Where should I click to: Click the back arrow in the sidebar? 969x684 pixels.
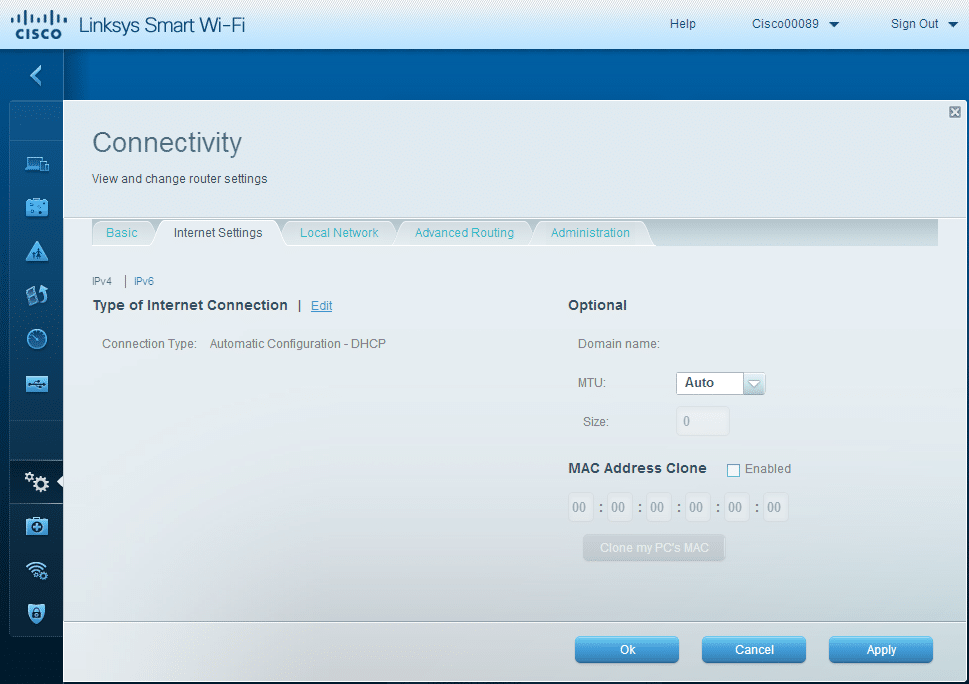pyautogui.click(x=36, y=75)
